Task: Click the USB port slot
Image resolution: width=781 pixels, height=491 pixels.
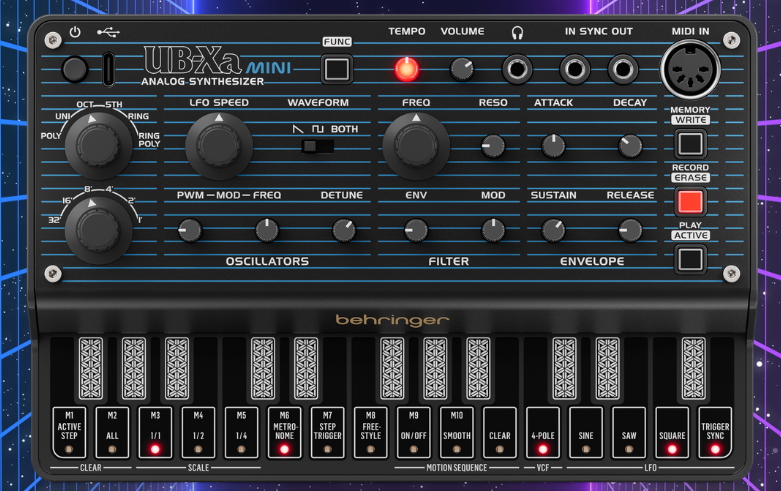Action: 108,70
